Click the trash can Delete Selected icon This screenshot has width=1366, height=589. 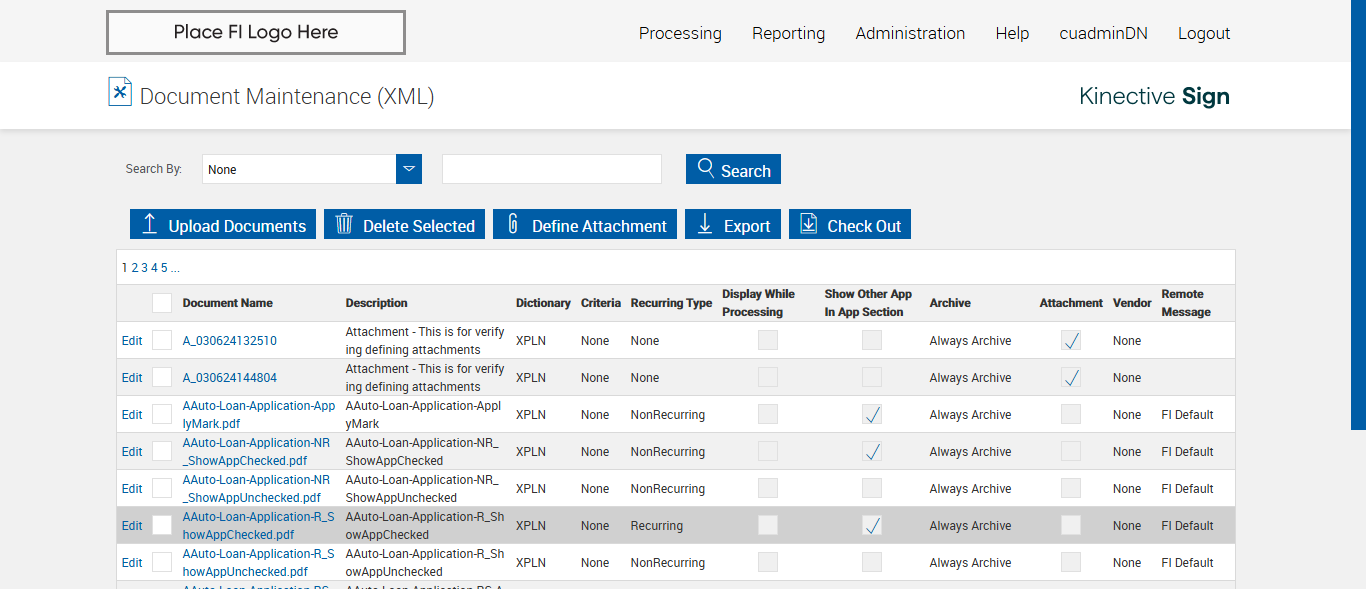pyautogui.click(x=344, y=224)
